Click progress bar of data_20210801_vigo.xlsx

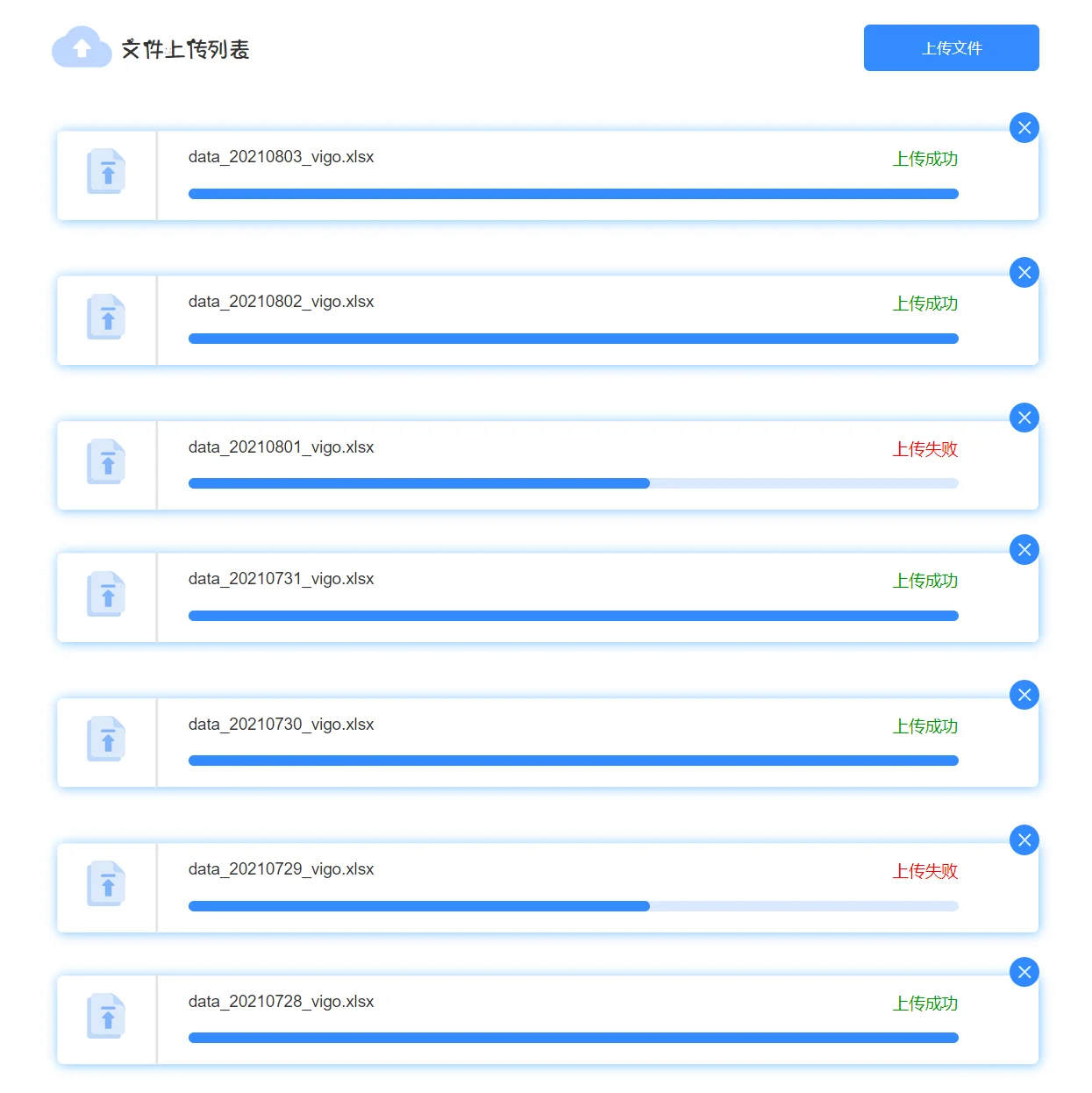tap(573, 483)
